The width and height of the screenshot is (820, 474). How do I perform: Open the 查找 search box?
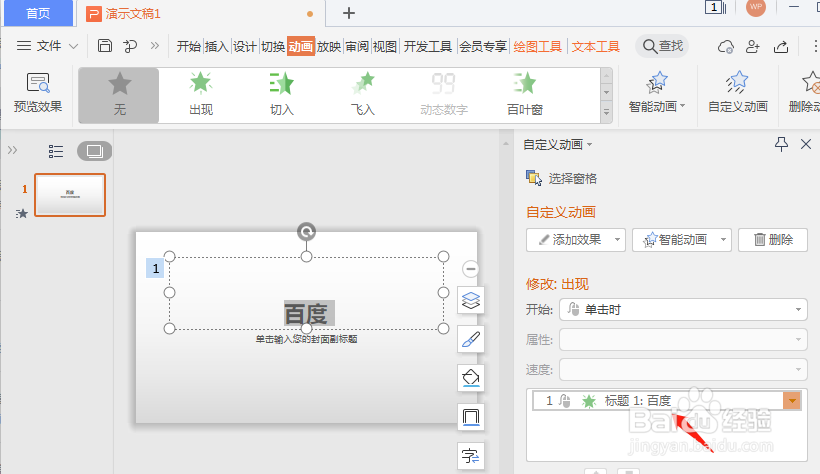662,46
